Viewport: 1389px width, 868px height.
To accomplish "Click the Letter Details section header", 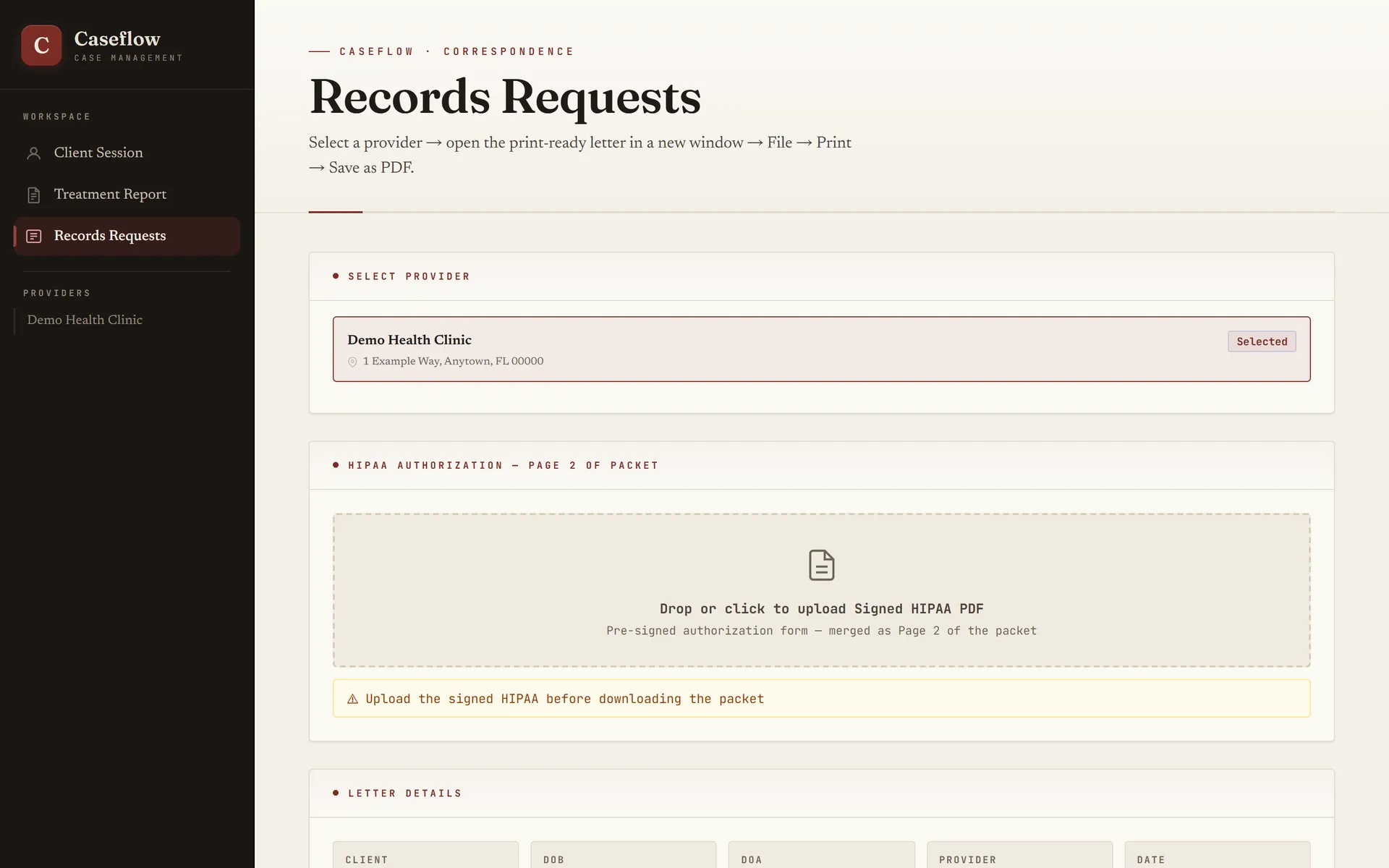I will click(404, 793).
